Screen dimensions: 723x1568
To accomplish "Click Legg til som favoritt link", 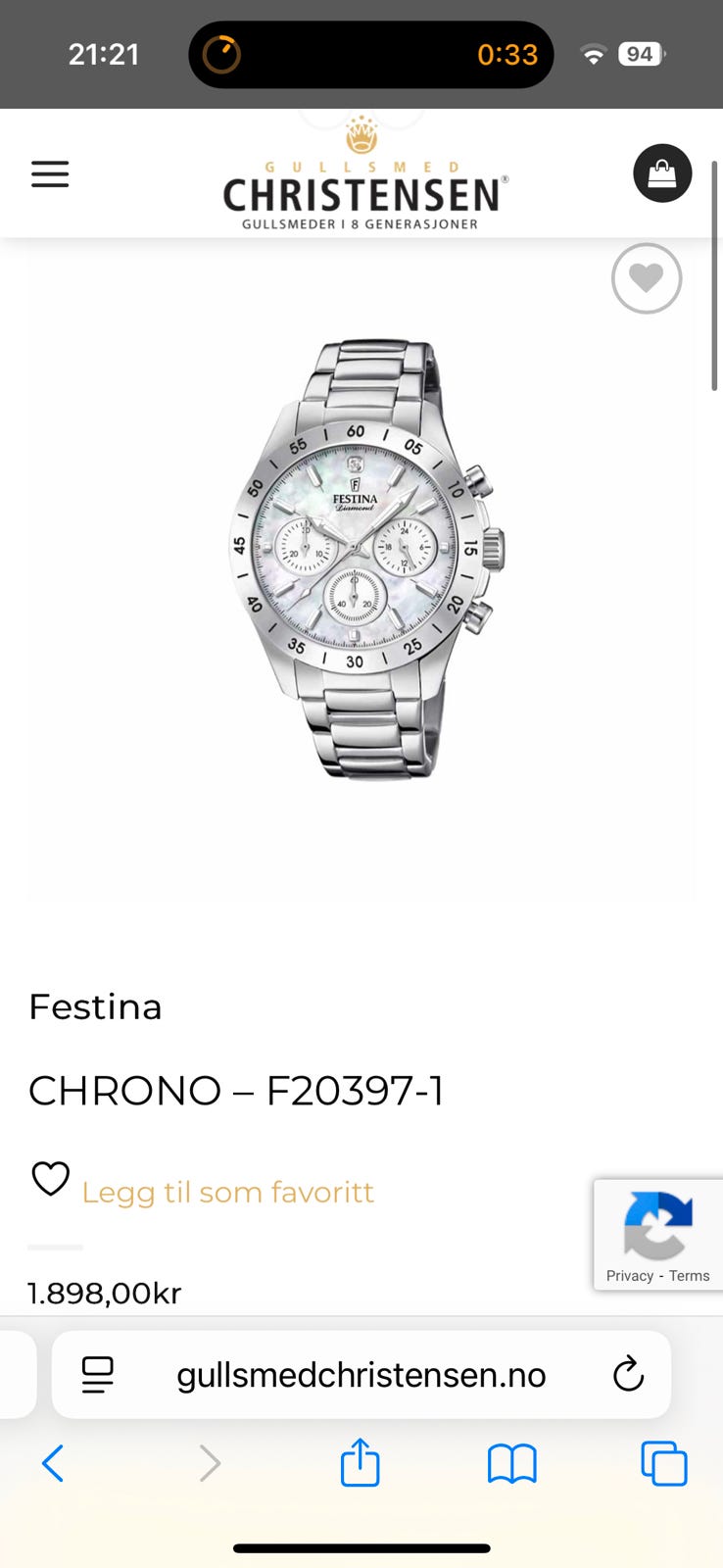I will (227, 1192).
